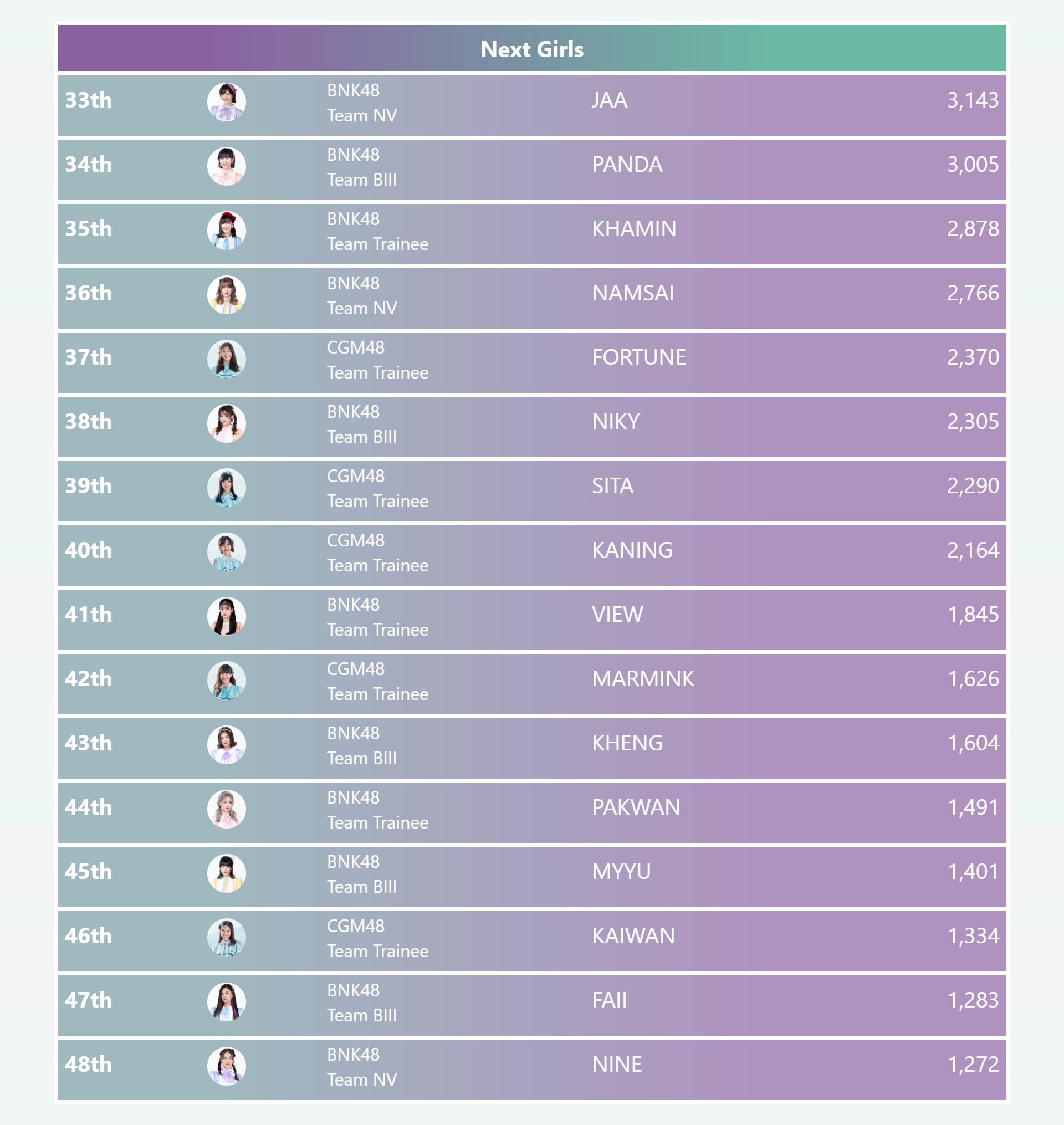Select the Next Girls header banner
The image size is (1064, 1125).
pyautogui.click(x=531, y=49)
